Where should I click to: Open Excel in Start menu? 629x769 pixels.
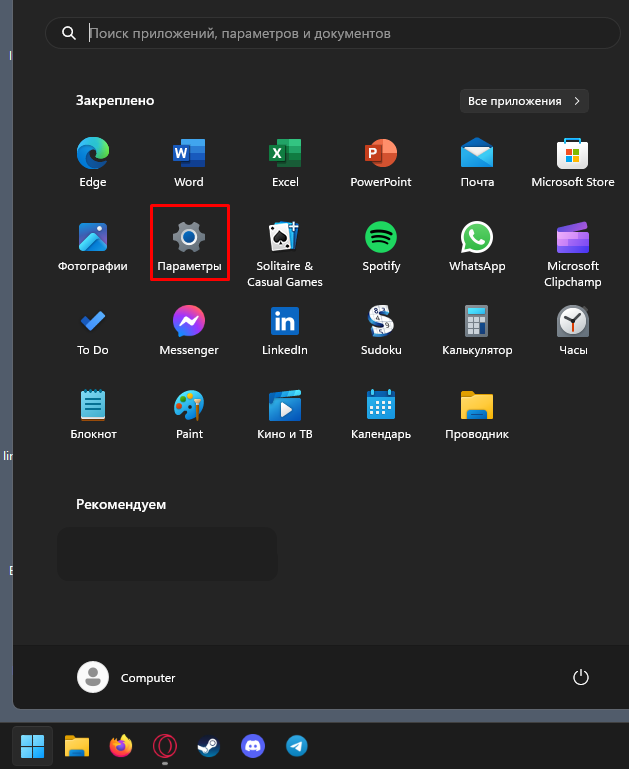(285, 163)
